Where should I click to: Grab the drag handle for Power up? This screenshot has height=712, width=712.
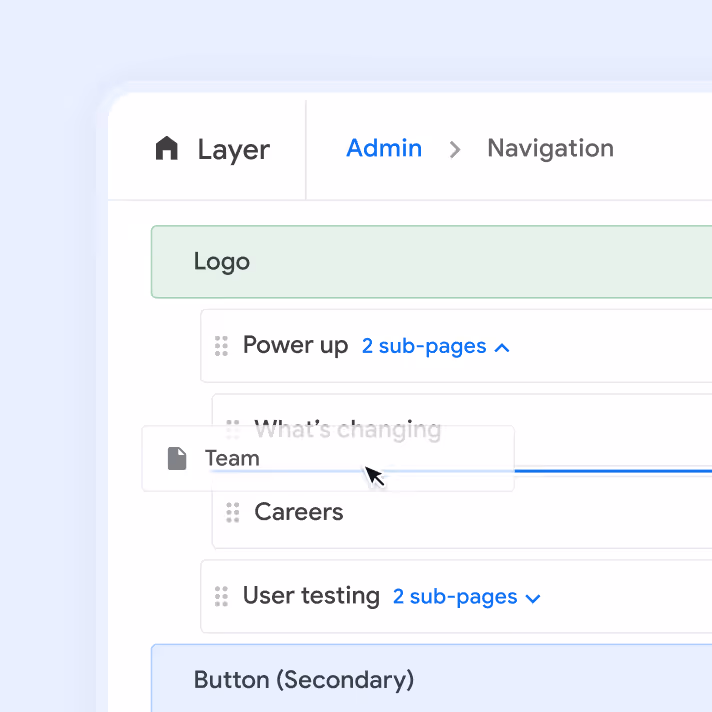221,346
